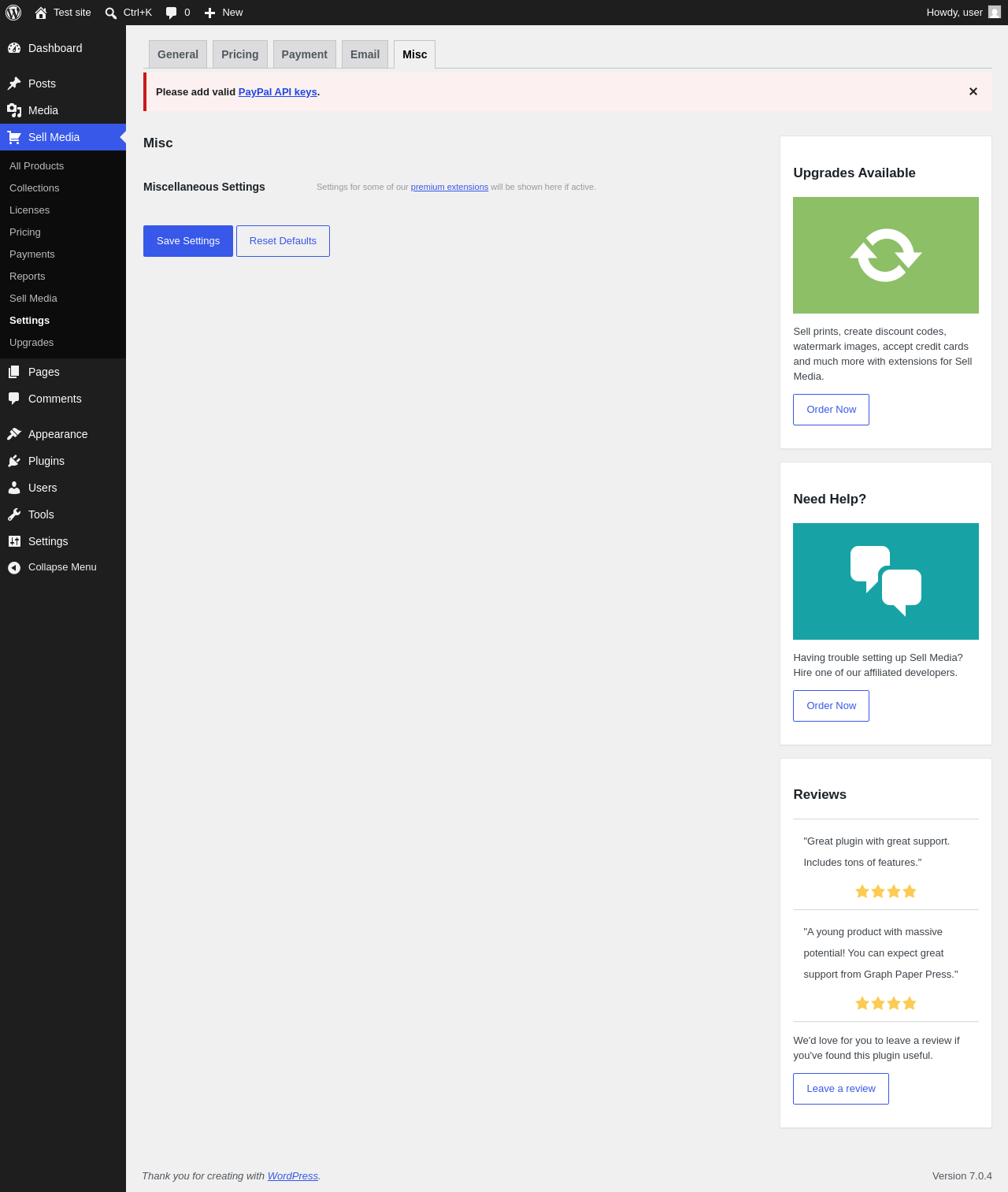This screenshot has height=1192, width=1008.
Task: Switch to the General tab
Action: point(178,54)
